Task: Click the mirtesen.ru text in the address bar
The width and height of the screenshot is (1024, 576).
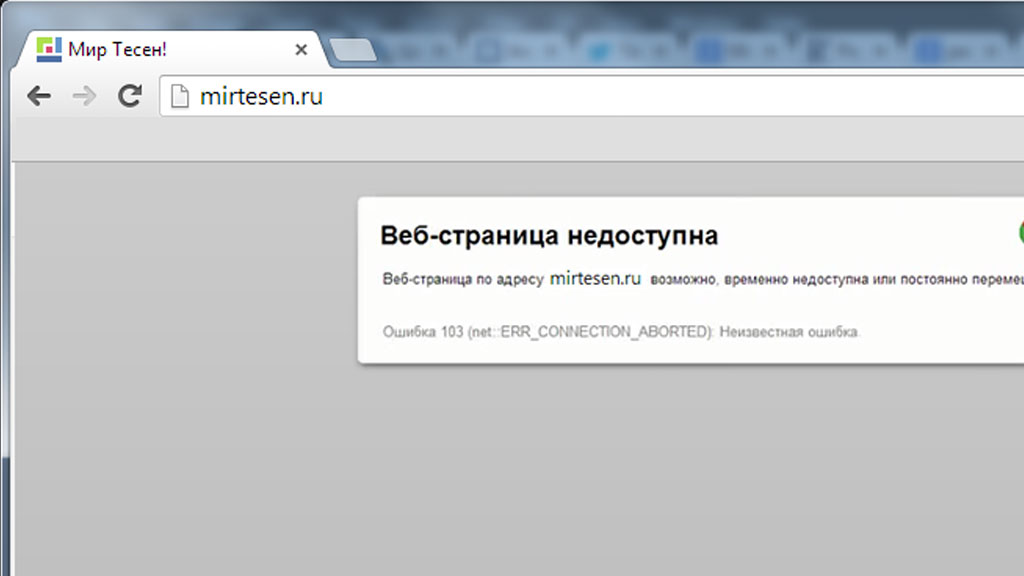Action: click(x=261, y=97)
